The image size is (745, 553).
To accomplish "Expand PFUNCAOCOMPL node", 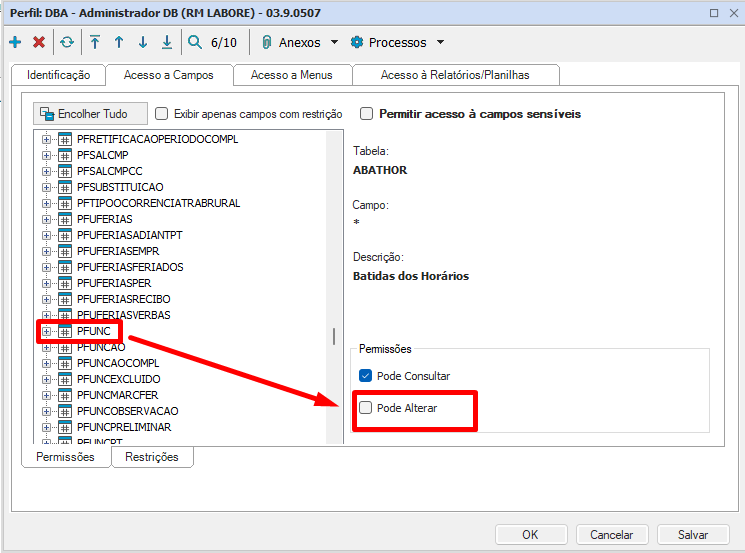I will 46,363.
